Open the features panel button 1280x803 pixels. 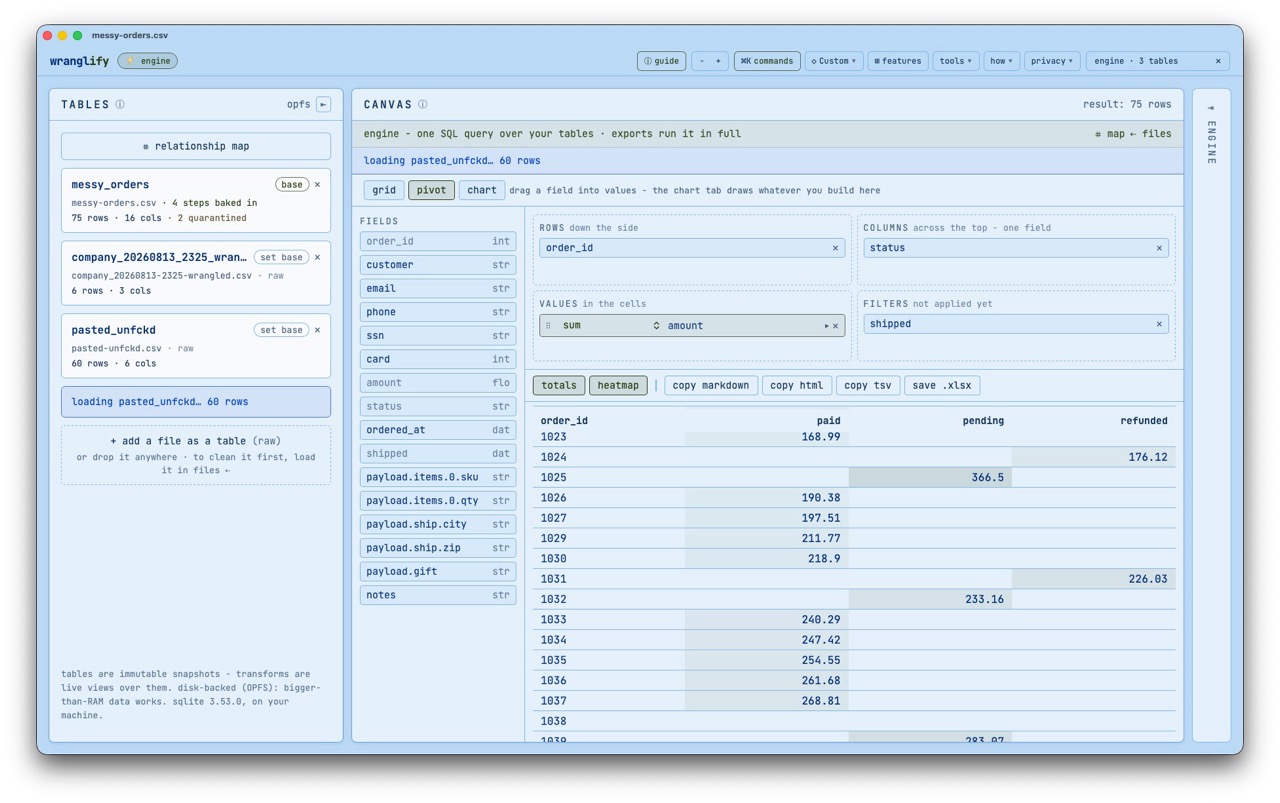coord(898,61)
